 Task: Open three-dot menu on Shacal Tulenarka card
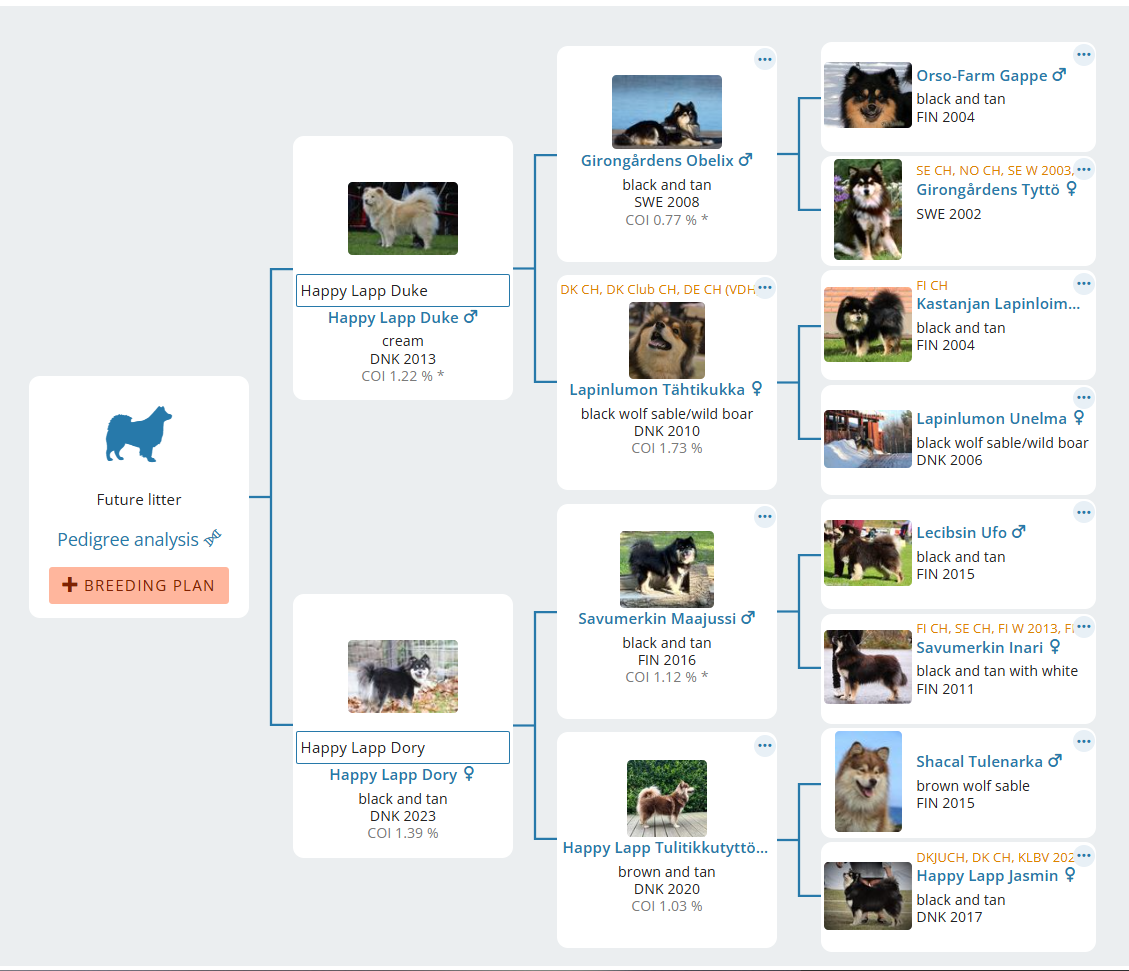coord(1084,741)
